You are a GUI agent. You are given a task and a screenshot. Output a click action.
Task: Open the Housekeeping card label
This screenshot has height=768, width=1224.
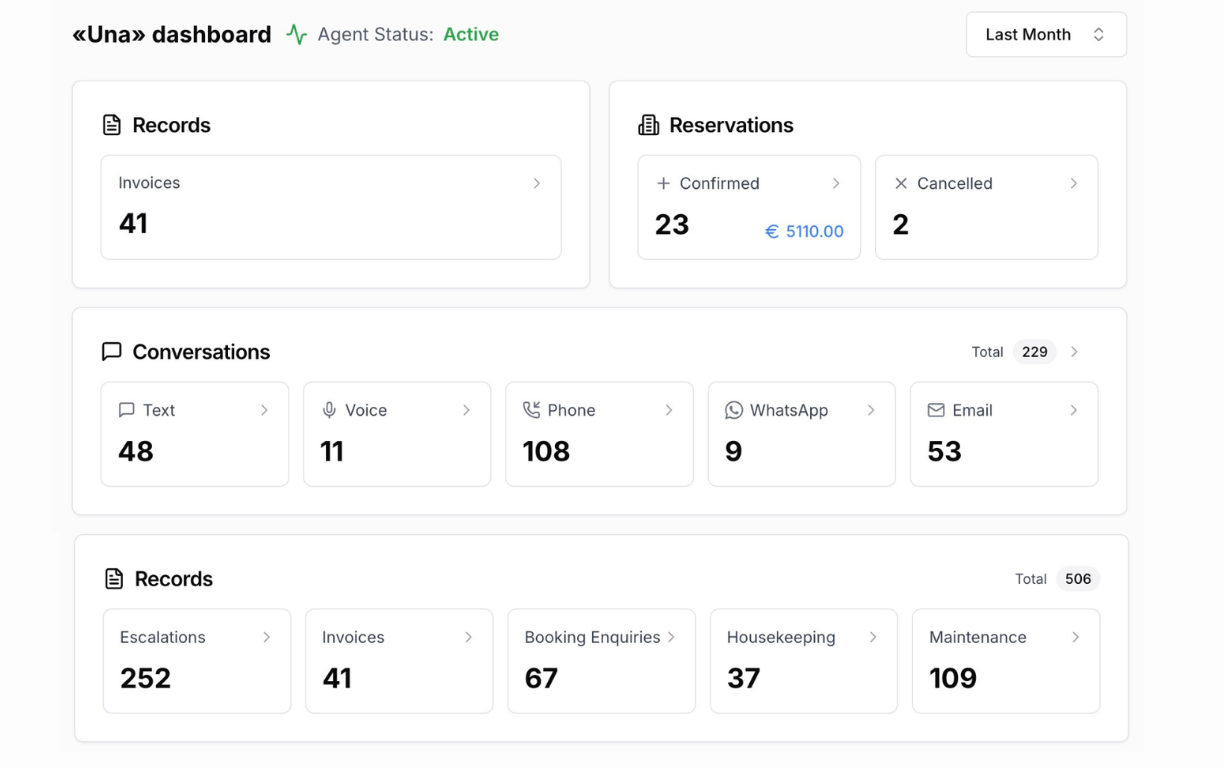tap(781, 637)
